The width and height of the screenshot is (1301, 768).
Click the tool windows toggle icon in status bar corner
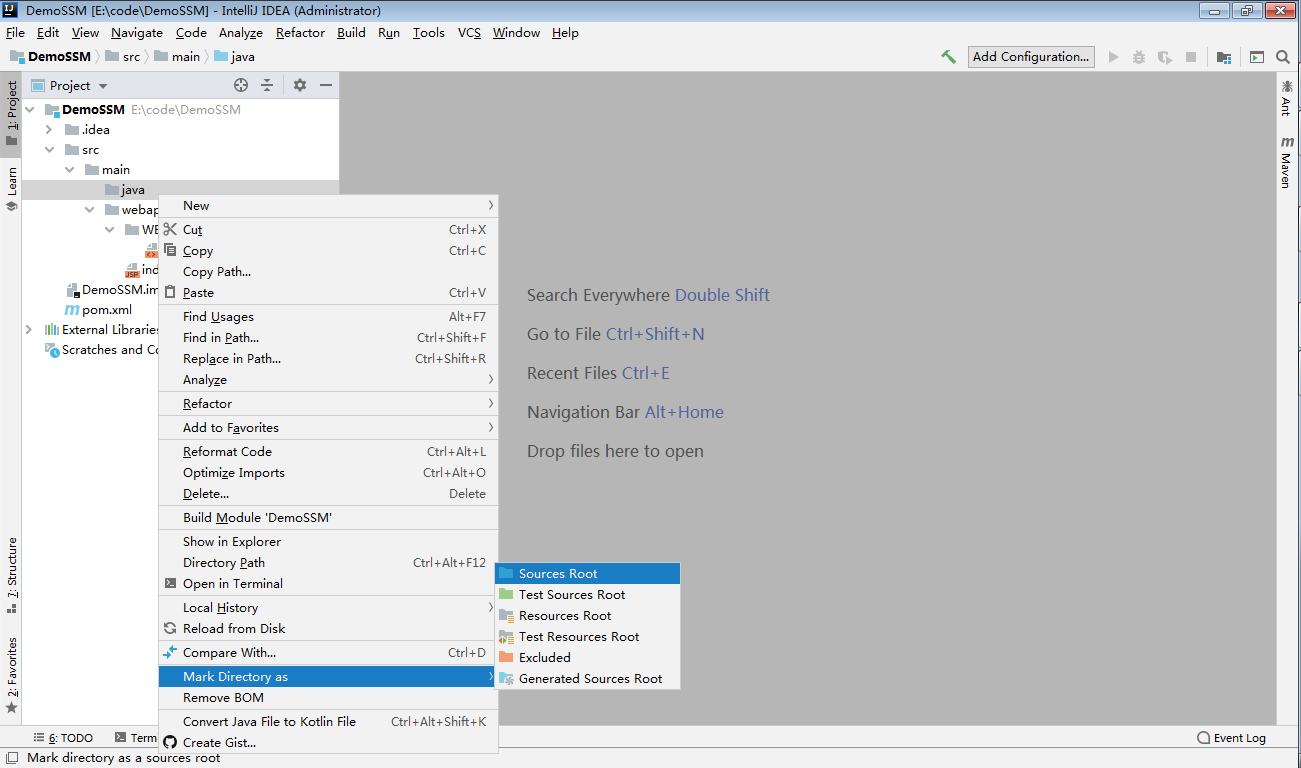coord(10,758)
